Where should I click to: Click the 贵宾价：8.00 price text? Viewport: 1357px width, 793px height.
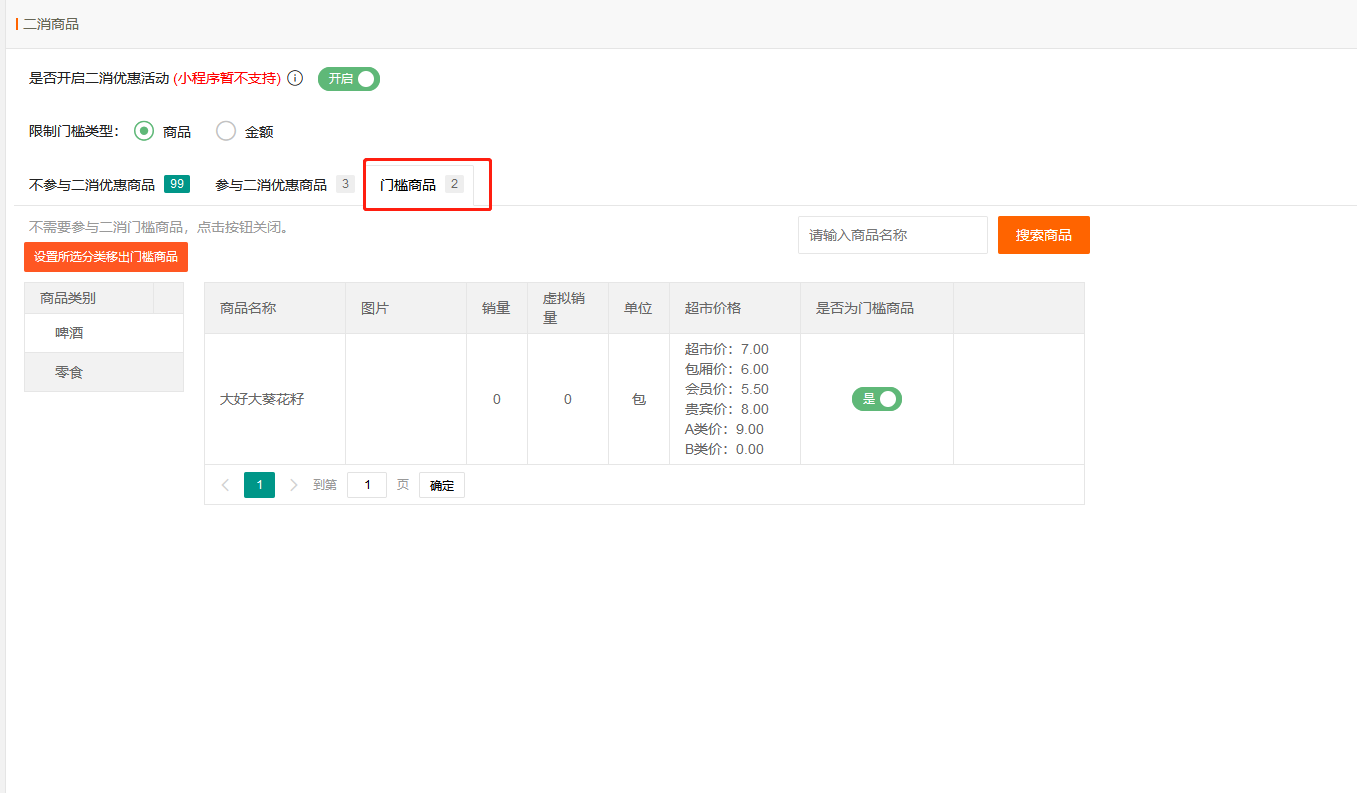(727, 409)
